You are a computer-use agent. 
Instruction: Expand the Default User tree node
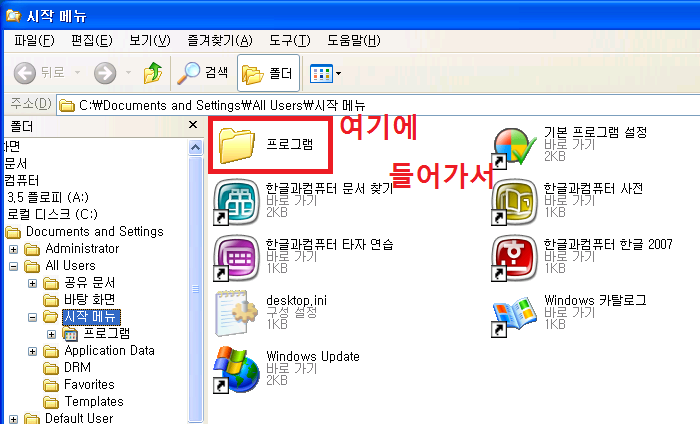[x=13, y=419]
